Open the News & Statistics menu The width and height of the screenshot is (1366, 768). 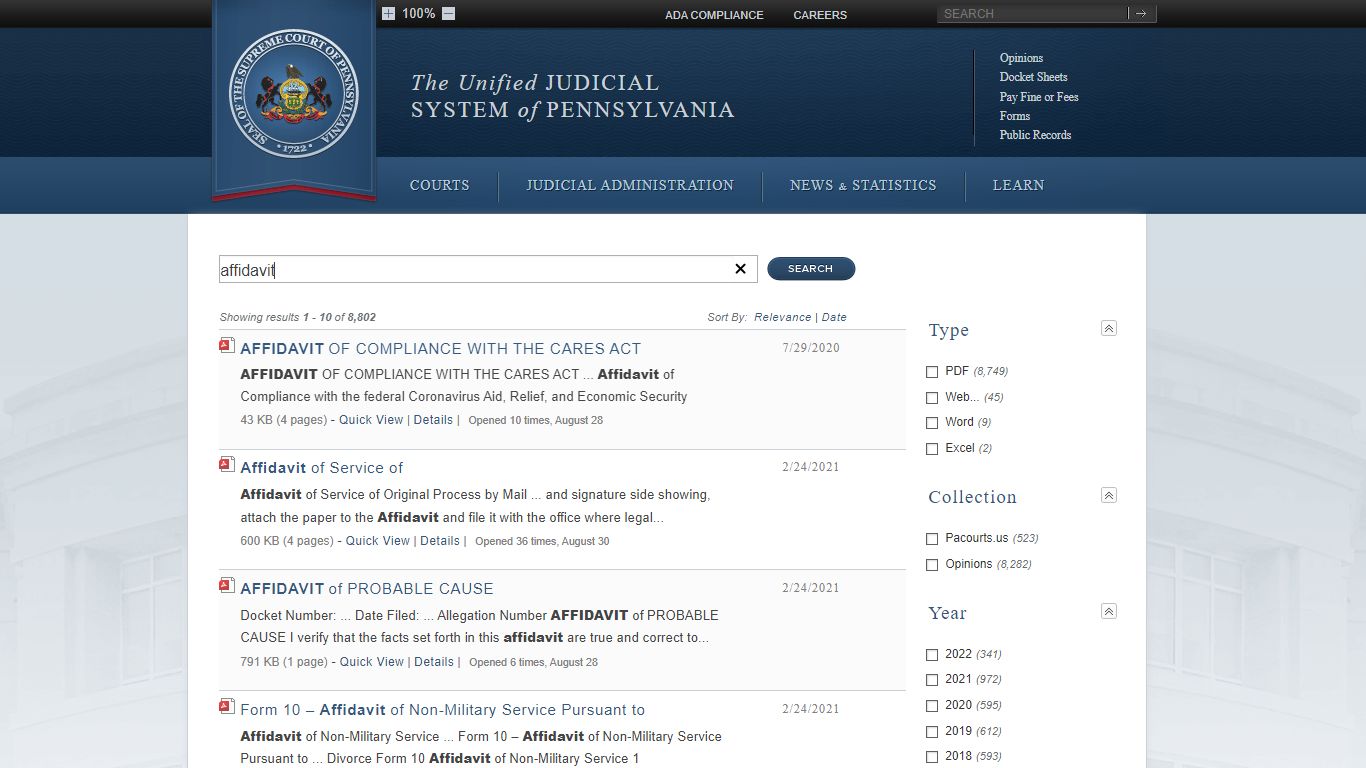(863, 185)
